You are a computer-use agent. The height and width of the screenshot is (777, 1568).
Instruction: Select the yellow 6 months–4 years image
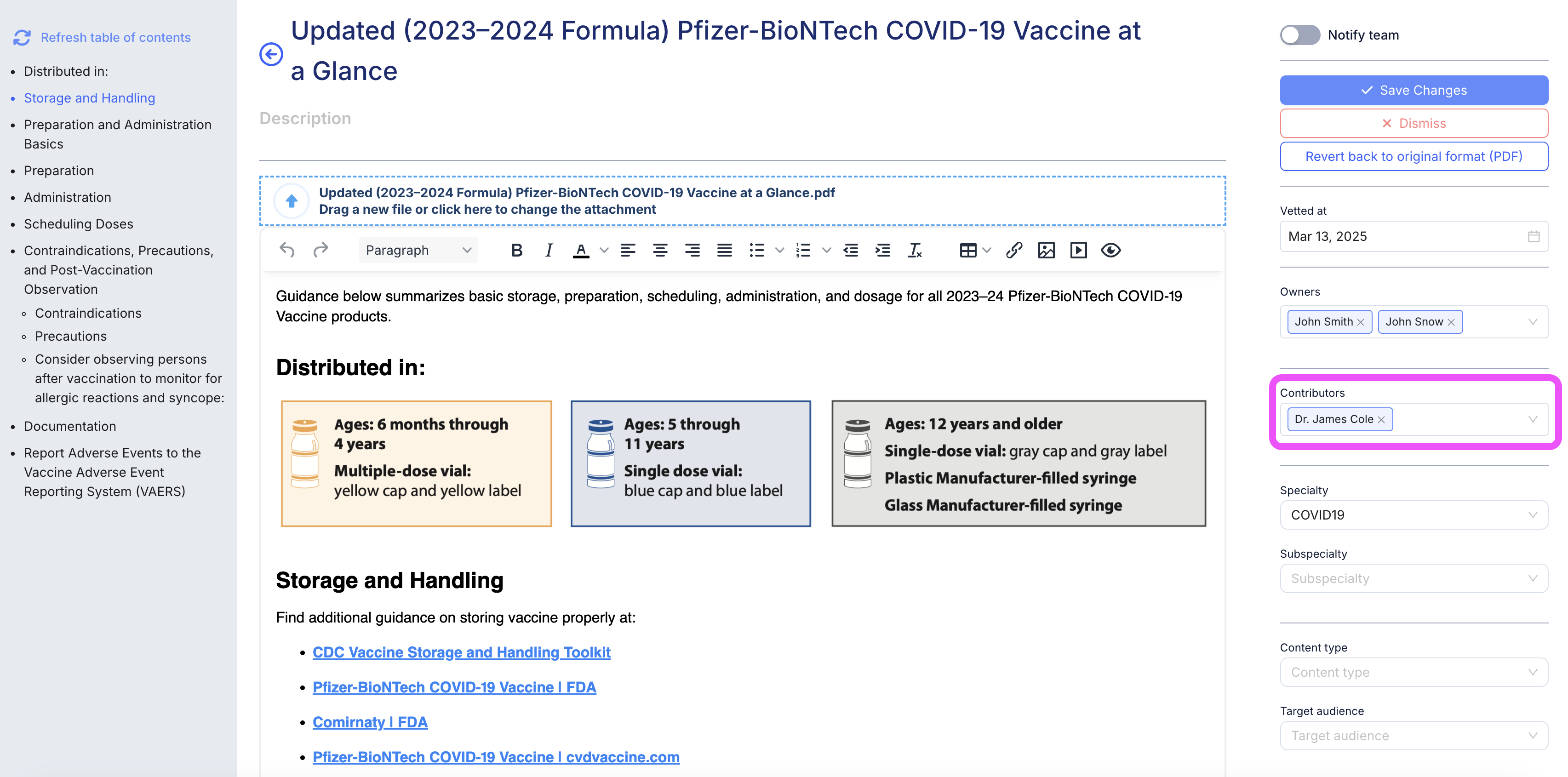click(x=416, y=463)
